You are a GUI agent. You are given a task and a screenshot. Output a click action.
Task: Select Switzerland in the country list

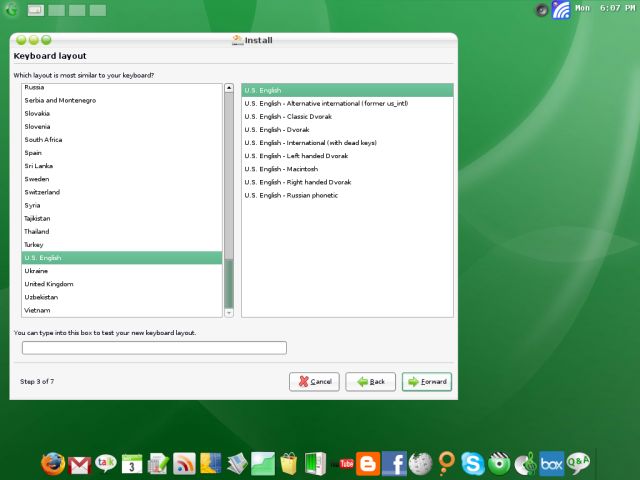(122, 192)
